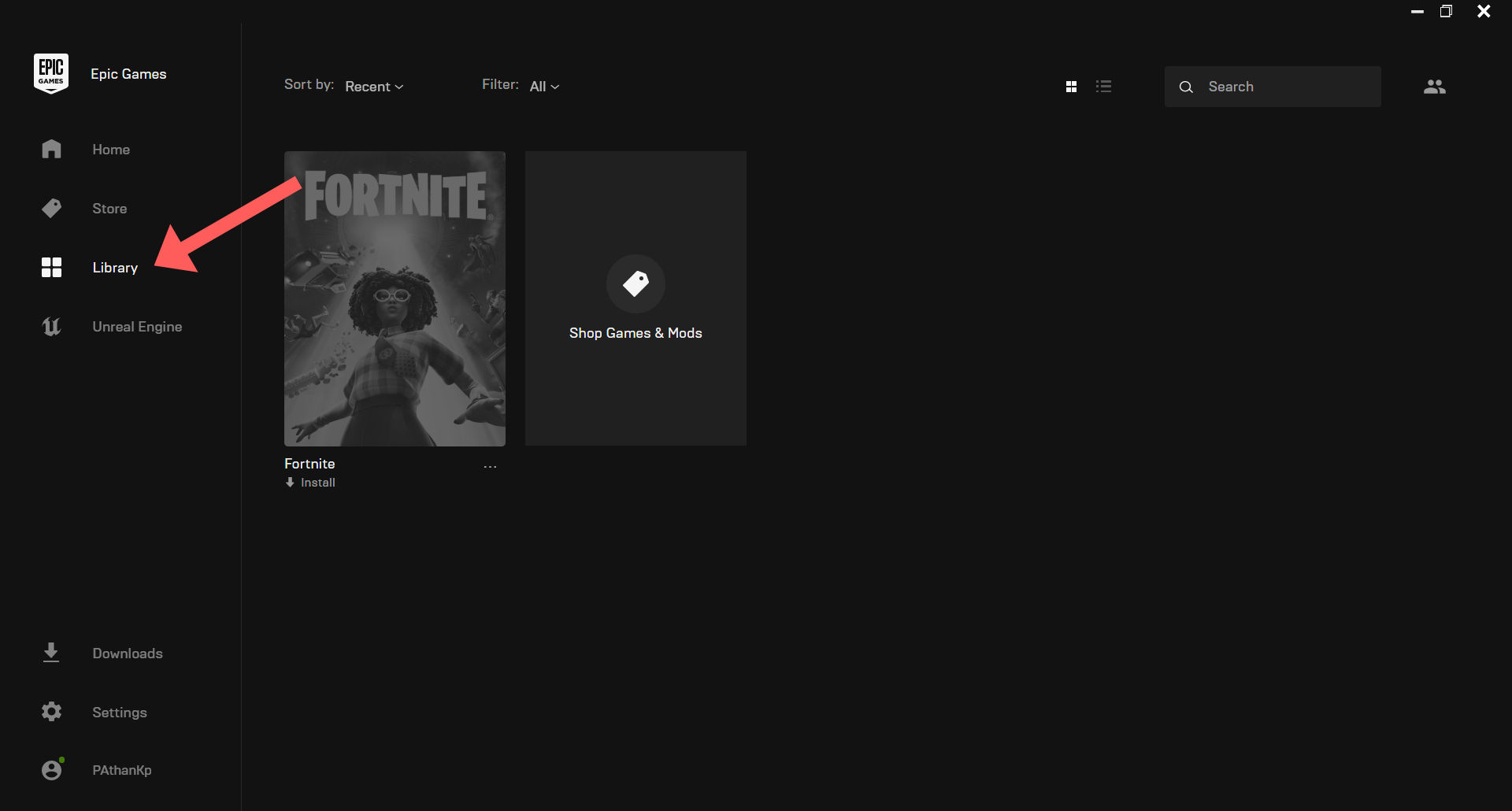Open the PAthanKp account menu
This screenshot has height=811, width=1512.
point(121,769)
